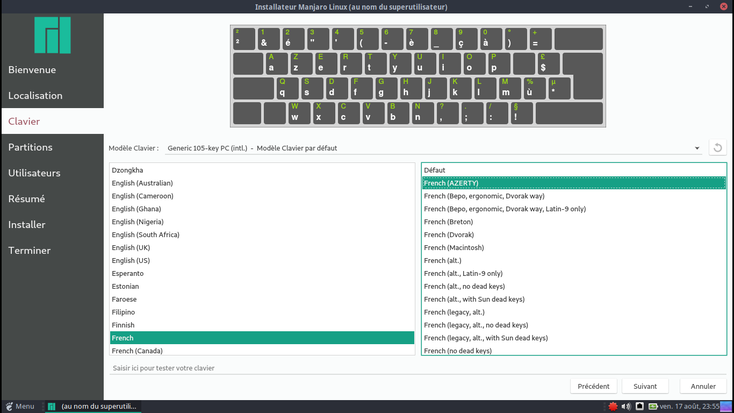Image resolution: width=734 pixels, height=413 pixels.
Task: Click the taskbar clock ven. 17 août
Action: pyautogui.click(x=689, y=406)
